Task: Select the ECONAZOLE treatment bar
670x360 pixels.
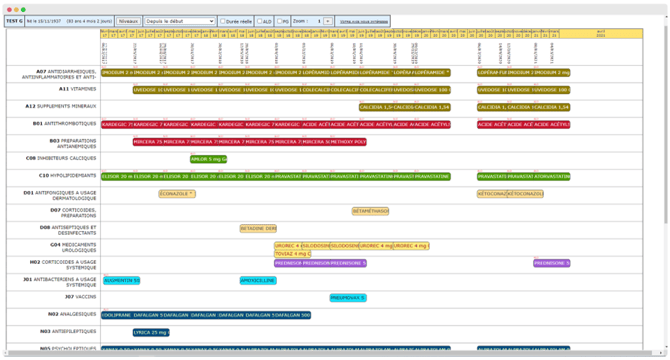Action: click(x=177, y=194)
